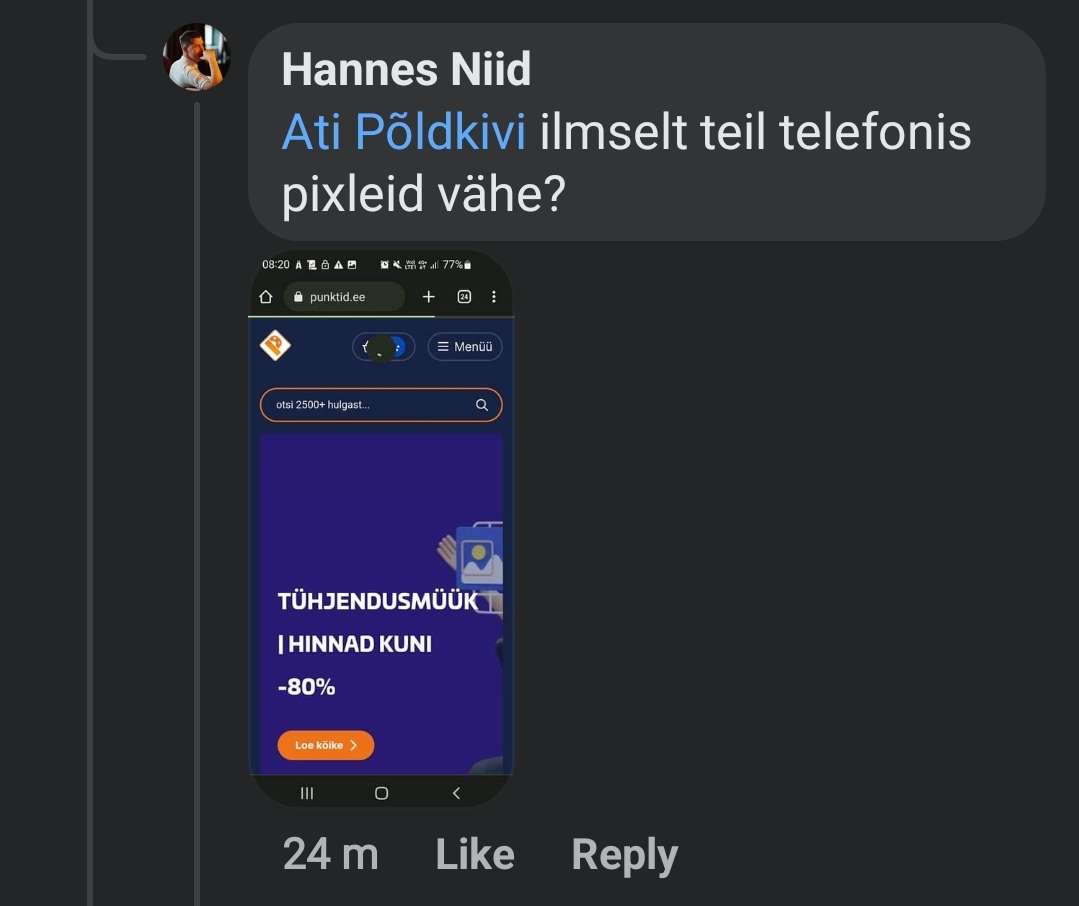Toggle the pill switch left of Menüü
This screenshot has width=1079, height=906.
[x=383, y=347]
